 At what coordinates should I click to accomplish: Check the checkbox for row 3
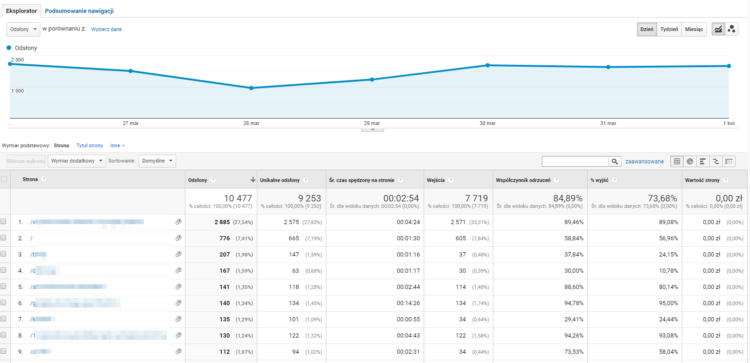pyautogui.click(x=4, y=254)
